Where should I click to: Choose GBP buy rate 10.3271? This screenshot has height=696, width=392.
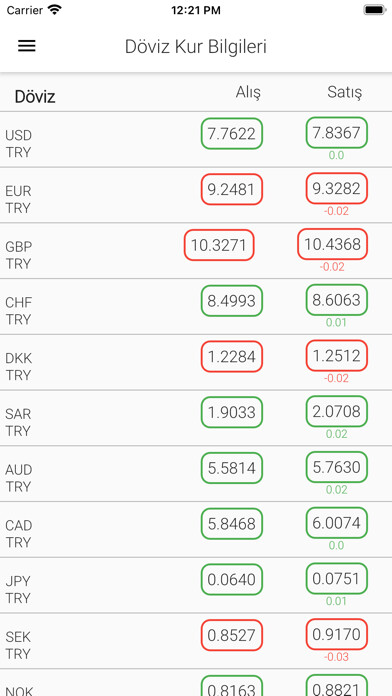pyautogui.click(x=219, y=245)
